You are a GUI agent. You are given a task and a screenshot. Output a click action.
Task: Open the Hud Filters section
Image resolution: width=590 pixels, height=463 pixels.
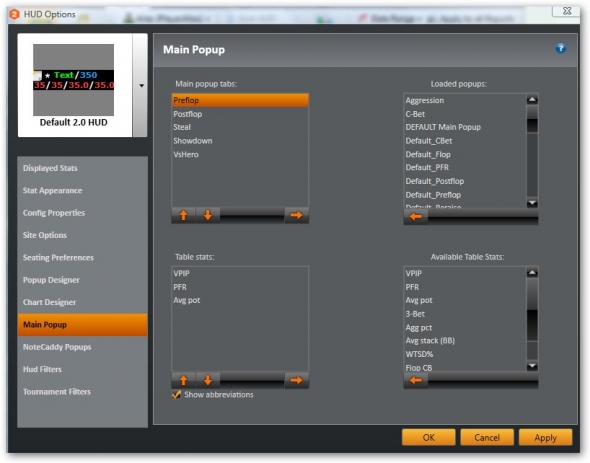pos(82,369)
